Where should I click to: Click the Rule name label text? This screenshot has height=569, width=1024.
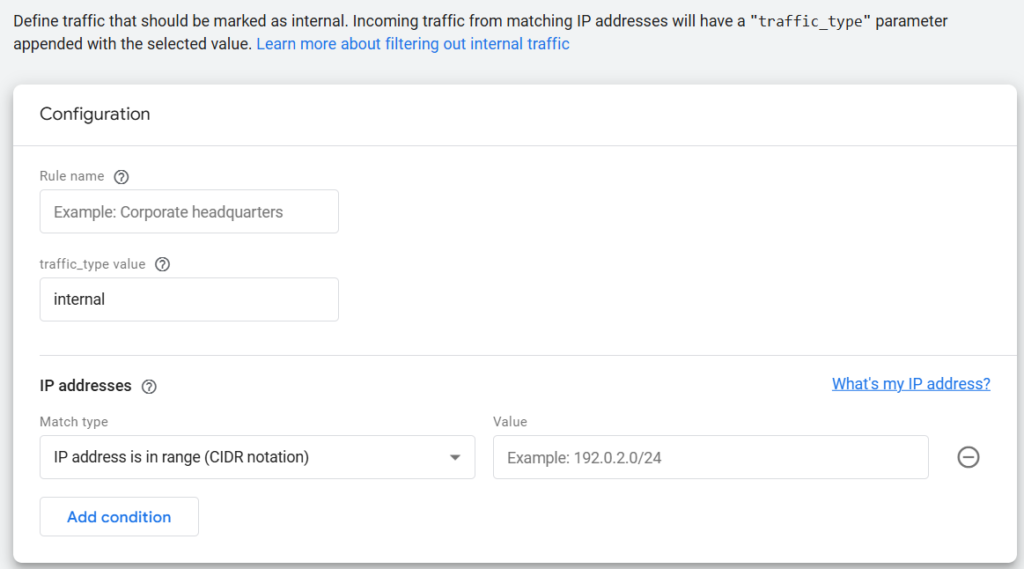72,176
